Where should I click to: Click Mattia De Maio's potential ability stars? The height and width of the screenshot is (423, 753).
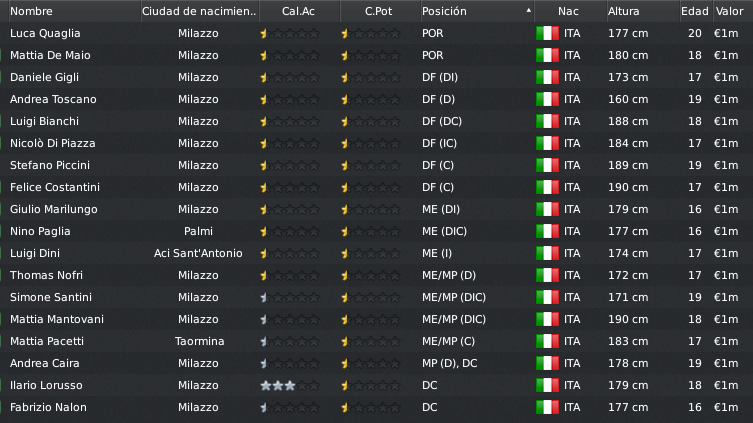(370, 56)
